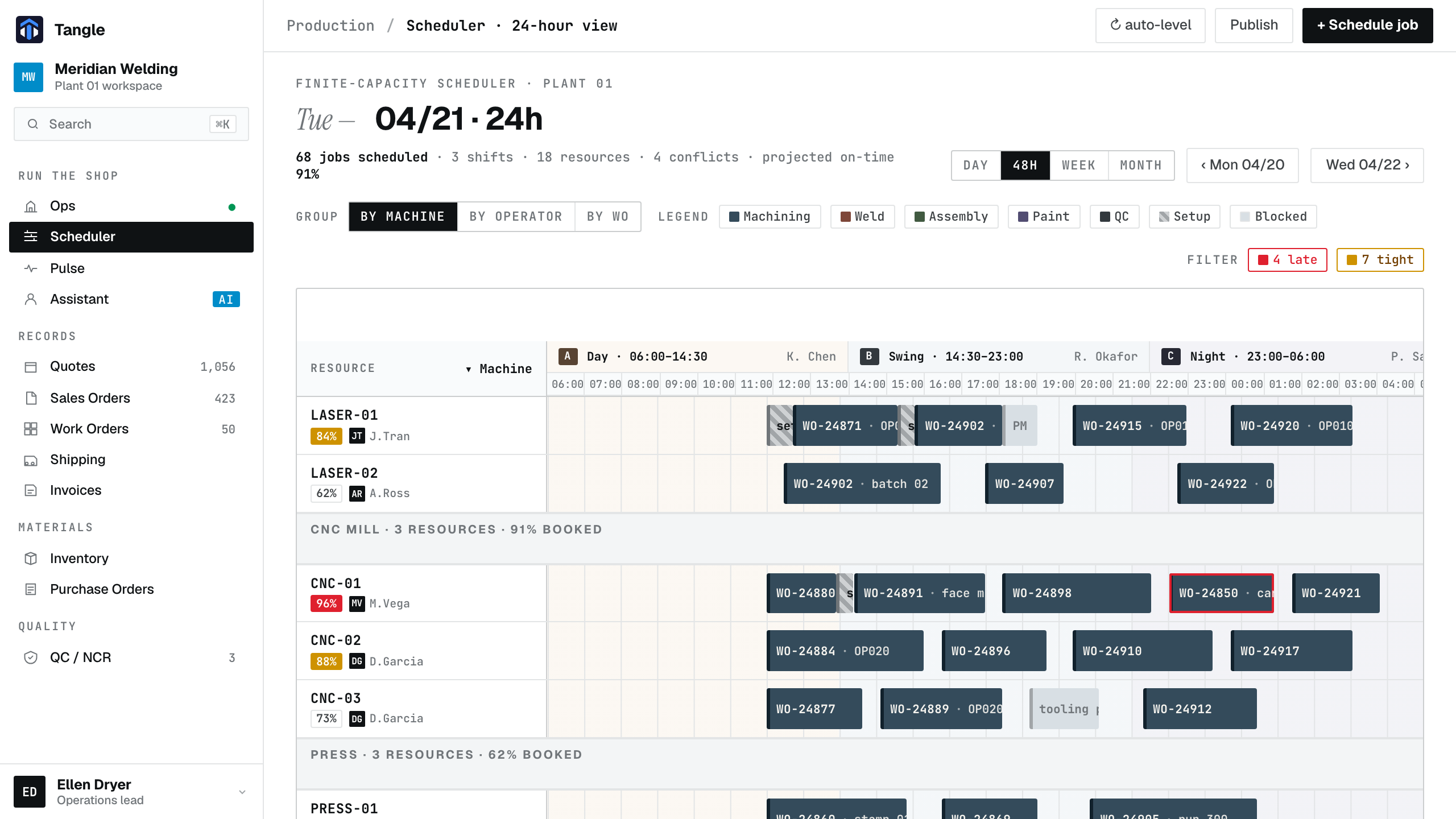Toggle the Paint legend chip
Image resolution: width=1456 pixels, height=819 pixels.
1044,217
